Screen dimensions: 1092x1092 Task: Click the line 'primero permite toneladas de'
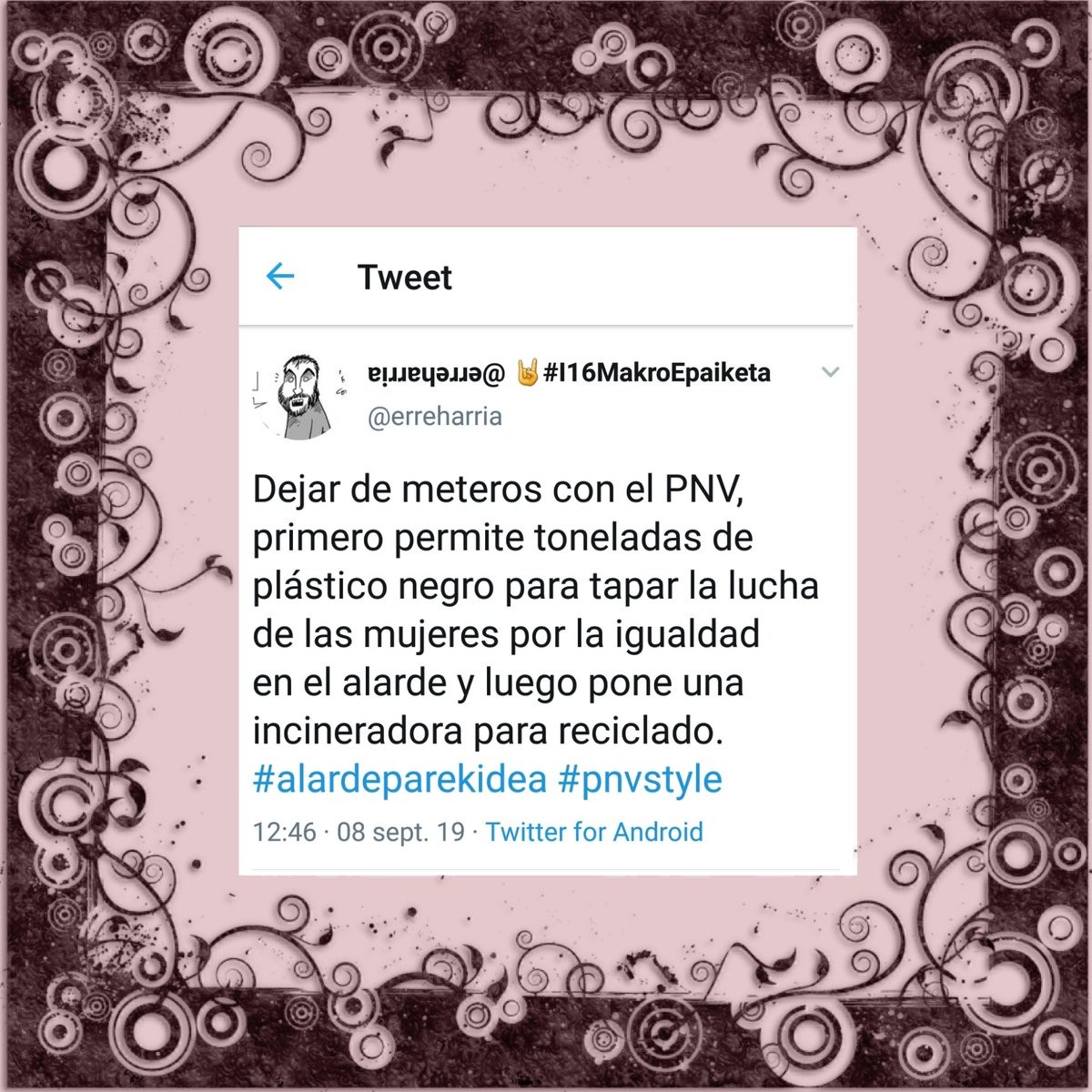tap(502, 538)
